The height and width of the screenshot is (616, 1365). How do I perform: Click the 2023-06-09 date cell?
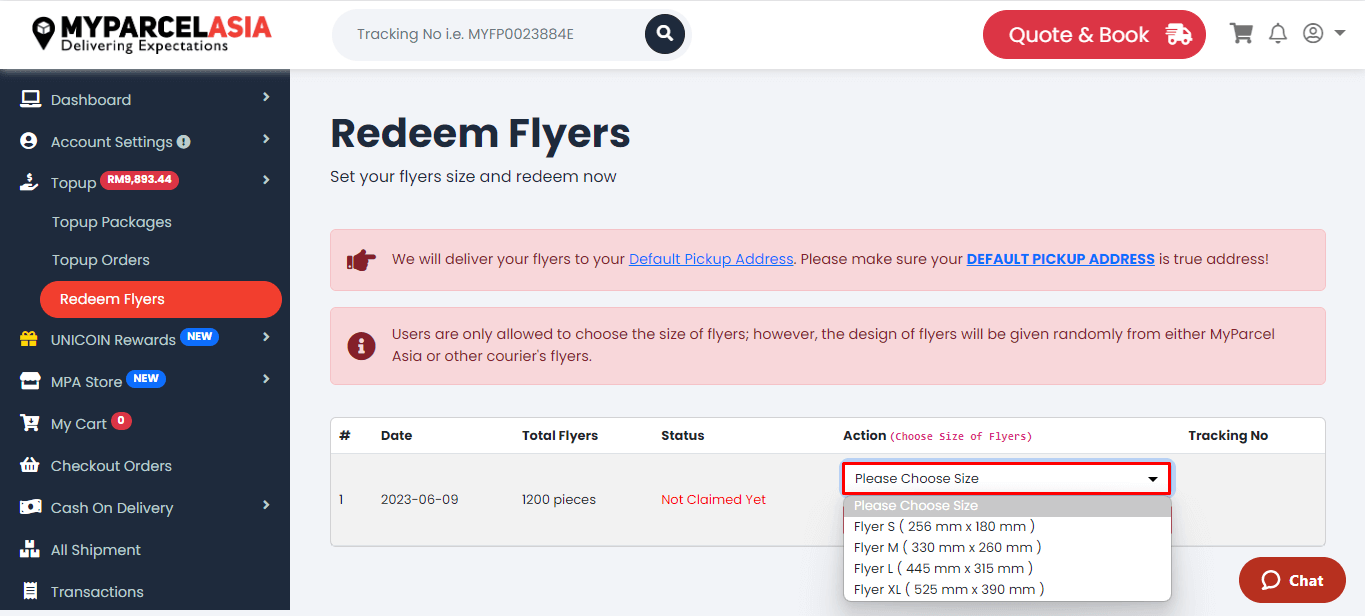pos(419,499)
